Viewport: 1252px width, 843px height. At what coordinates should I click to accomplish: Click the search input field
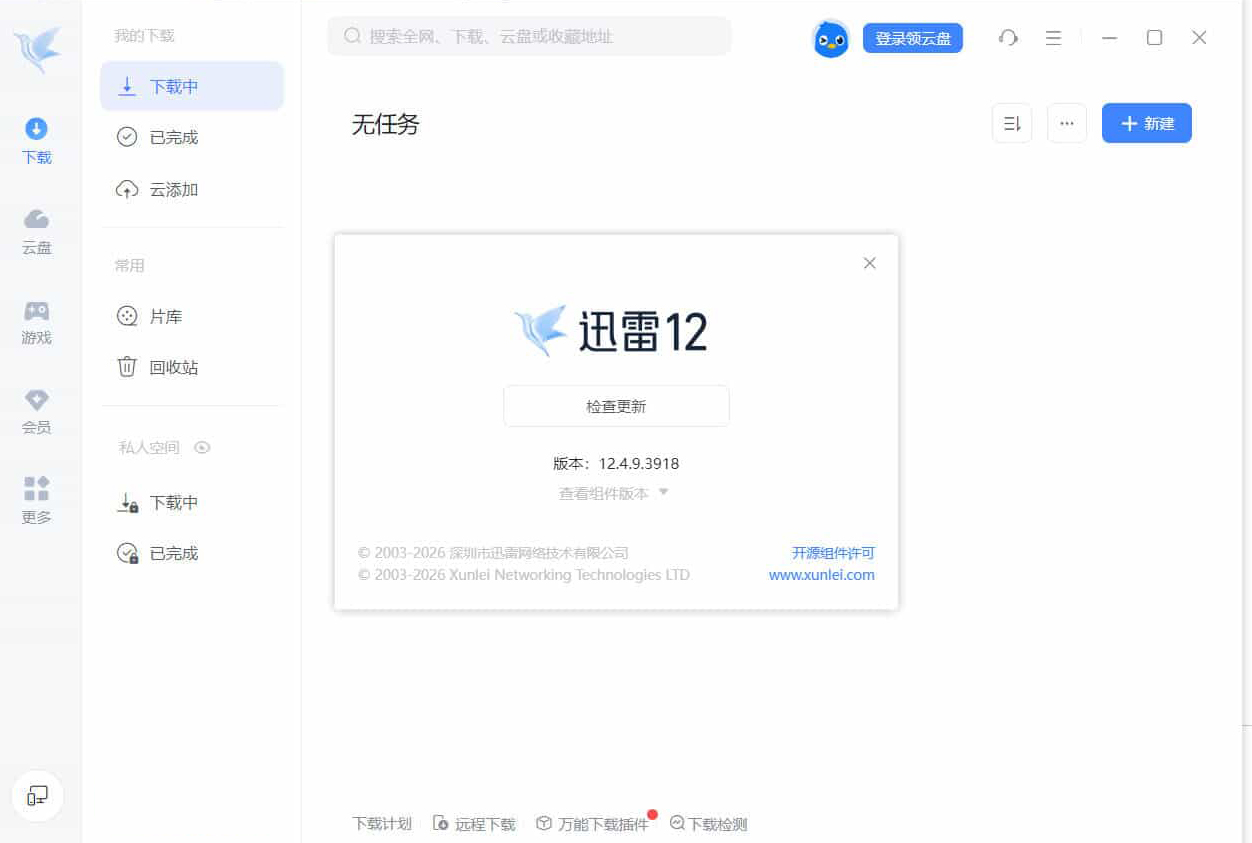point(540,37)
